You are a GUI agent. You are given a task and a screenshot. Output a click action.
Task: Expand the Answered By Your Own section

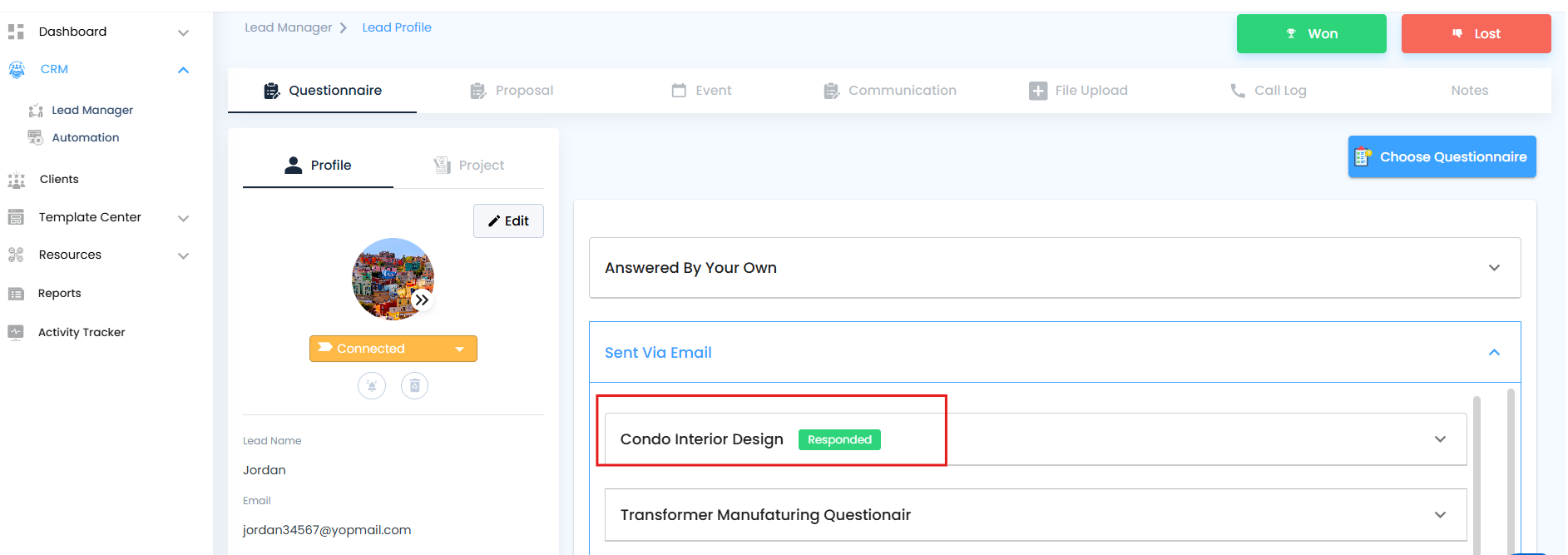tap(1055, 268)
